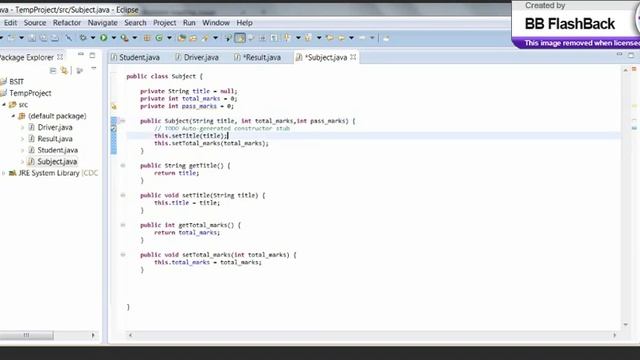
Task: Open the Refactor menu
Action: click(x=67, y=23)
